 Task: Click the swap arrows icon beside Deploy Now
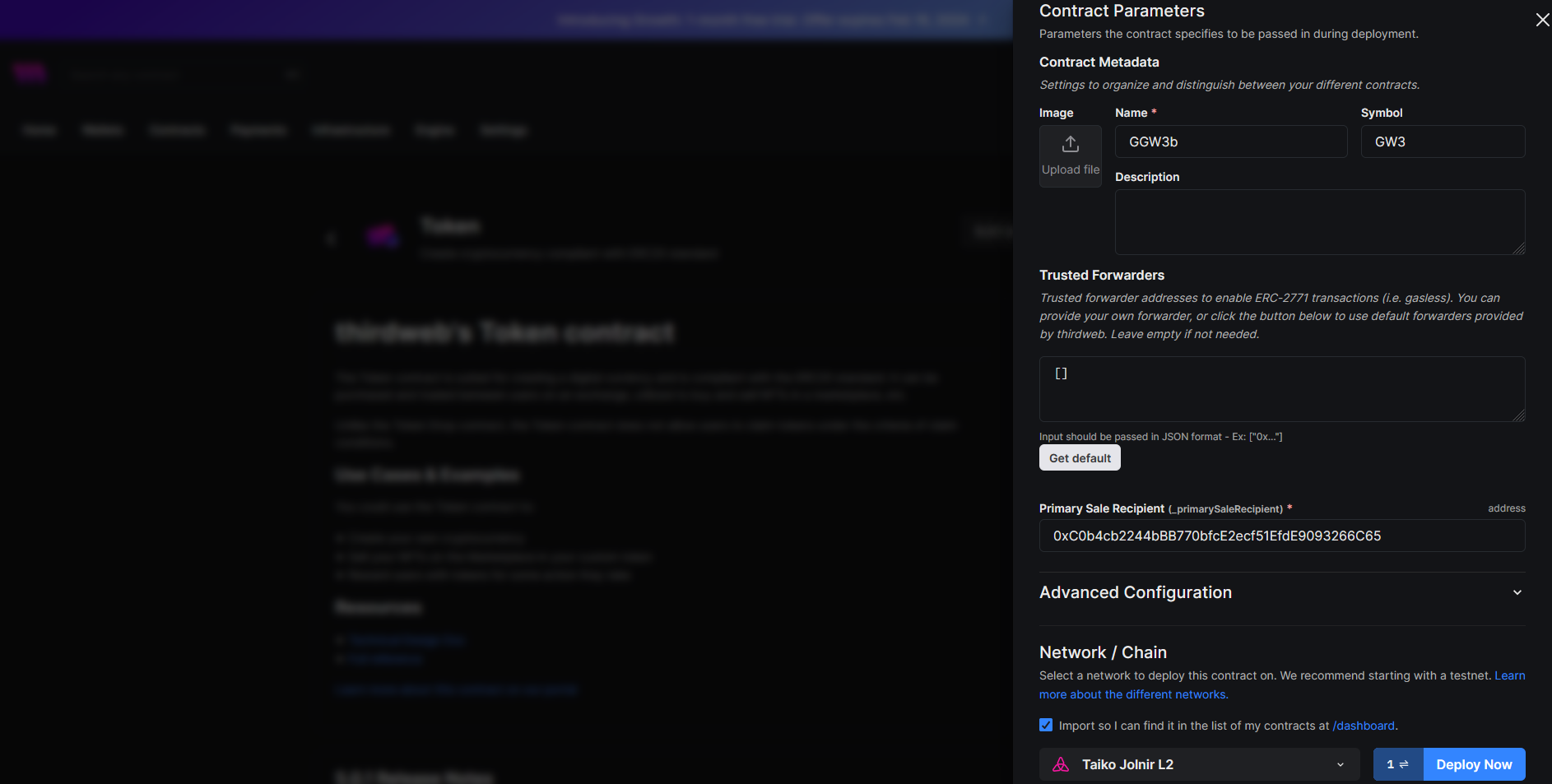pyautogui.click(x=1403, y=764)
